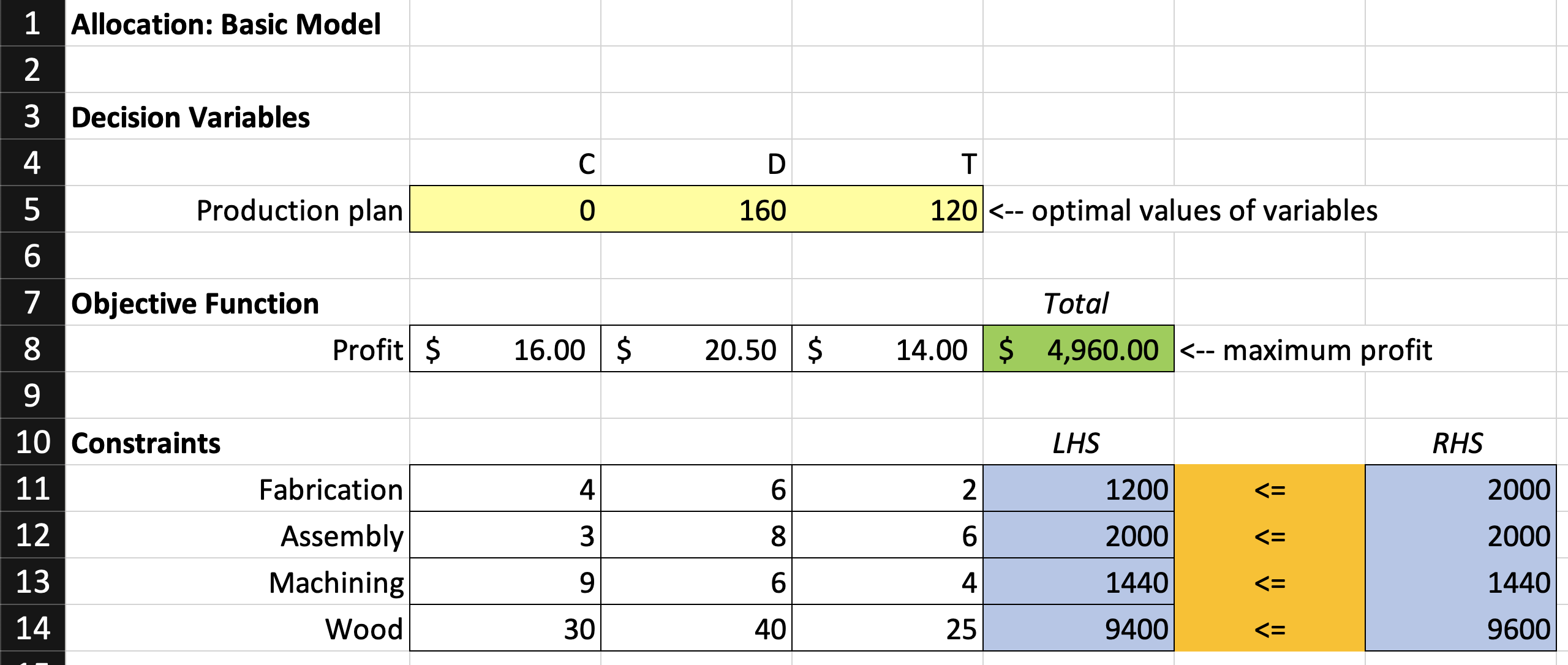Select the profit cell $20.50
1568x665 pixels.
(696, 349)
